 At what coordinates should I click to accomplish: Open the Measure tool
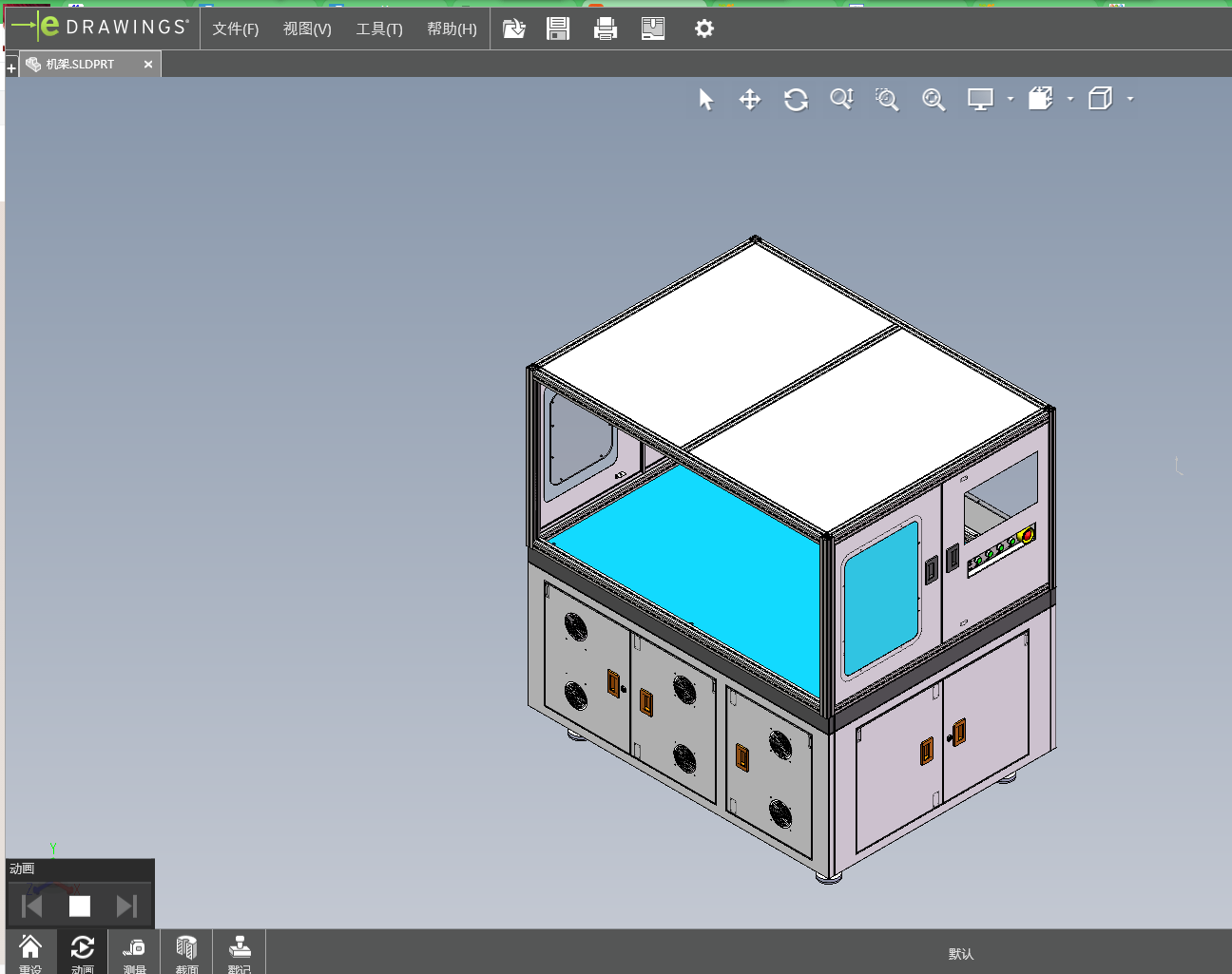(134, 952)
